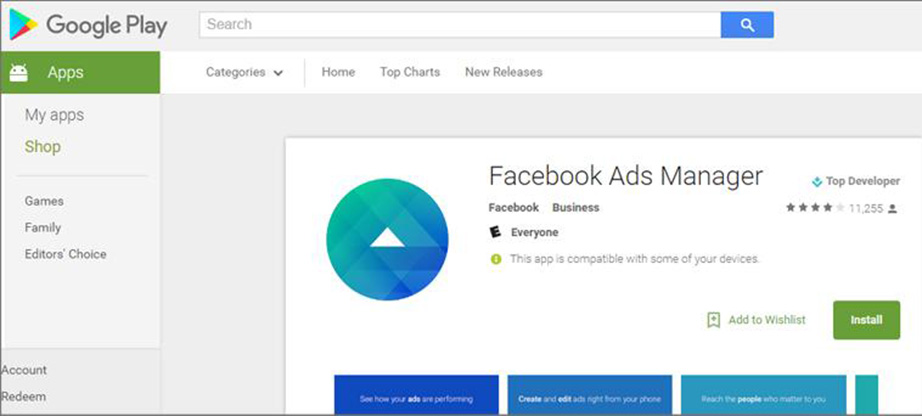Open the 'Reach the people' screenshot

pos(763,395)
